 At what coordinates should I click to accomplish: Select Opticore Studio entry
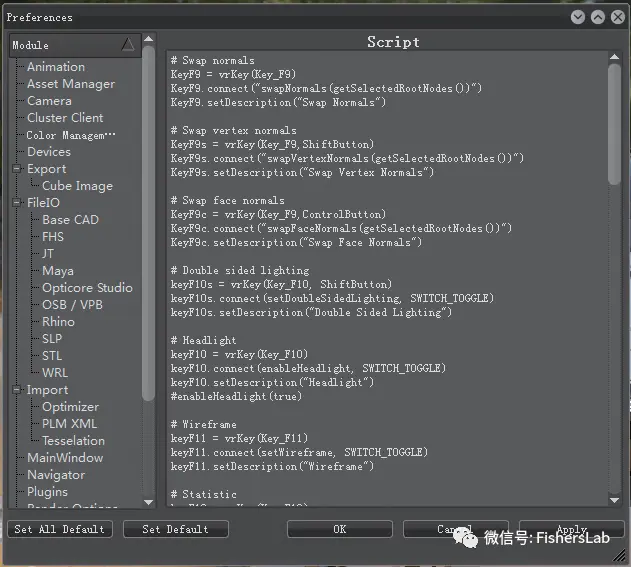(87, 288)
